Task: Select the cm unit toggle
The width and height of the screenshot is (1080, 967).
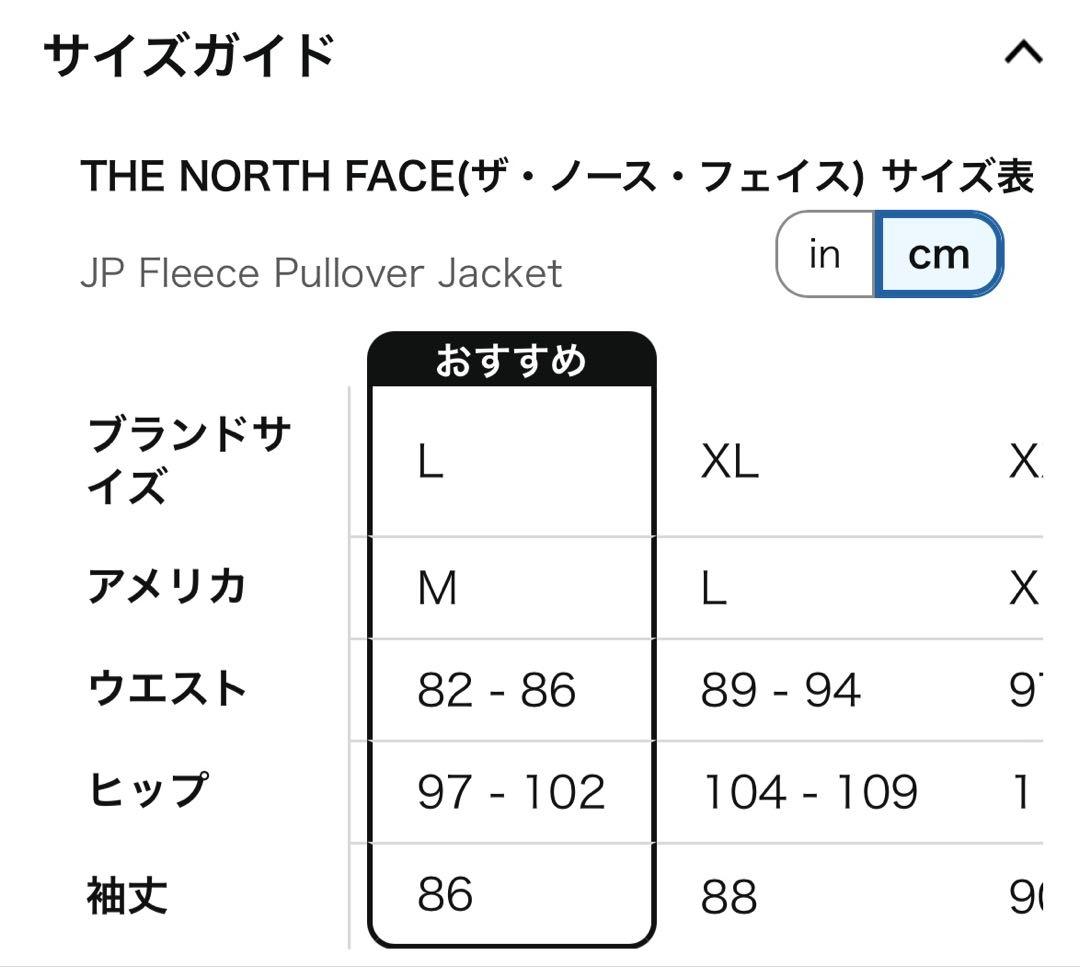Action: pos(938,254)
